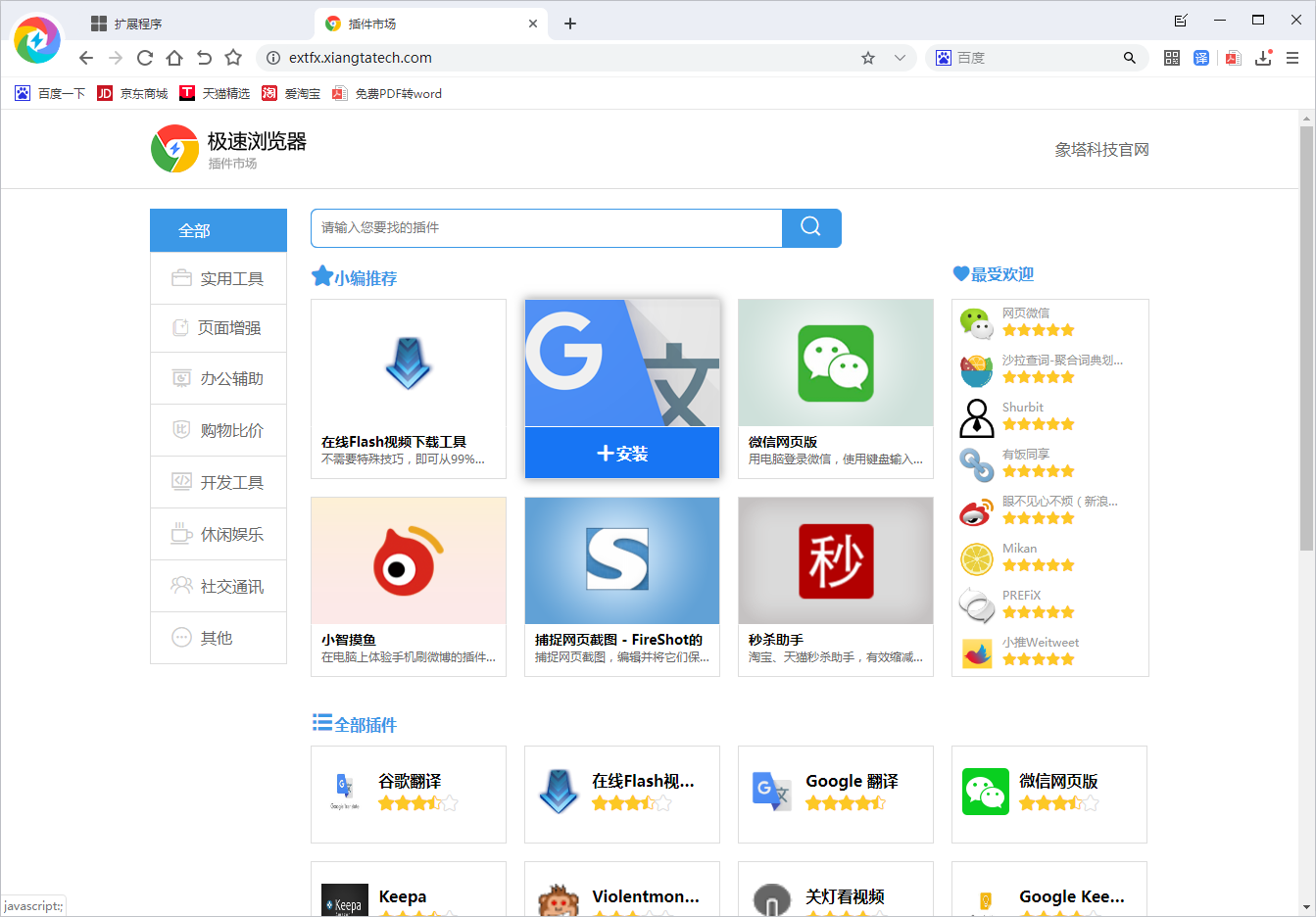Image resolution: width=1316 pixels, height=917 pixels.
Task: Click into the 百度 search field
Action: (1037, 58)
